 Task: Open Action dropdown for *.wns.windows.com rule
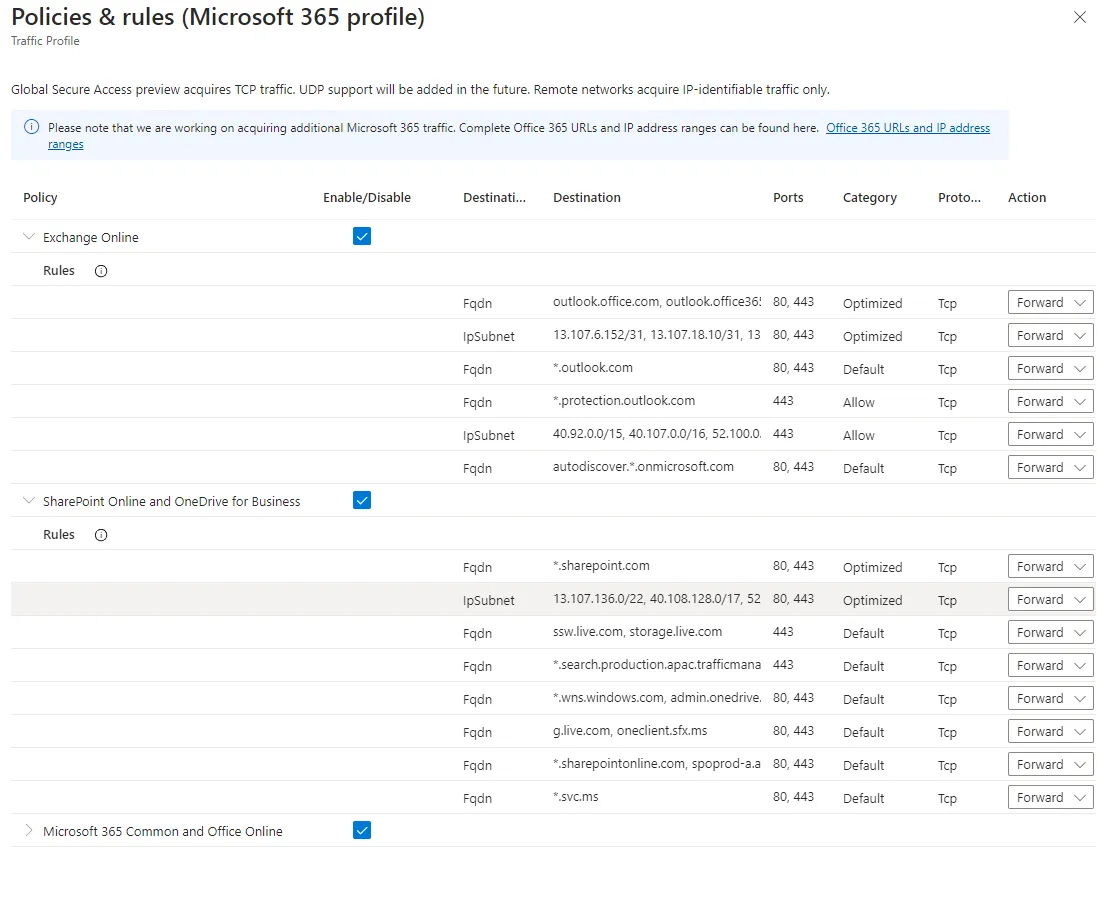(1051, 698)
